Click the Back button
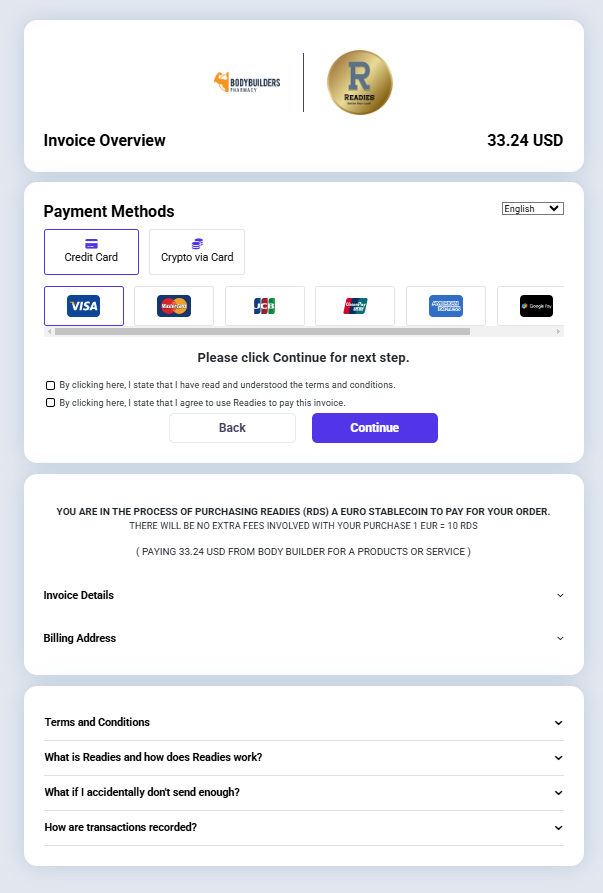This screenshot has width=603, height=893. tap(232, 428)
